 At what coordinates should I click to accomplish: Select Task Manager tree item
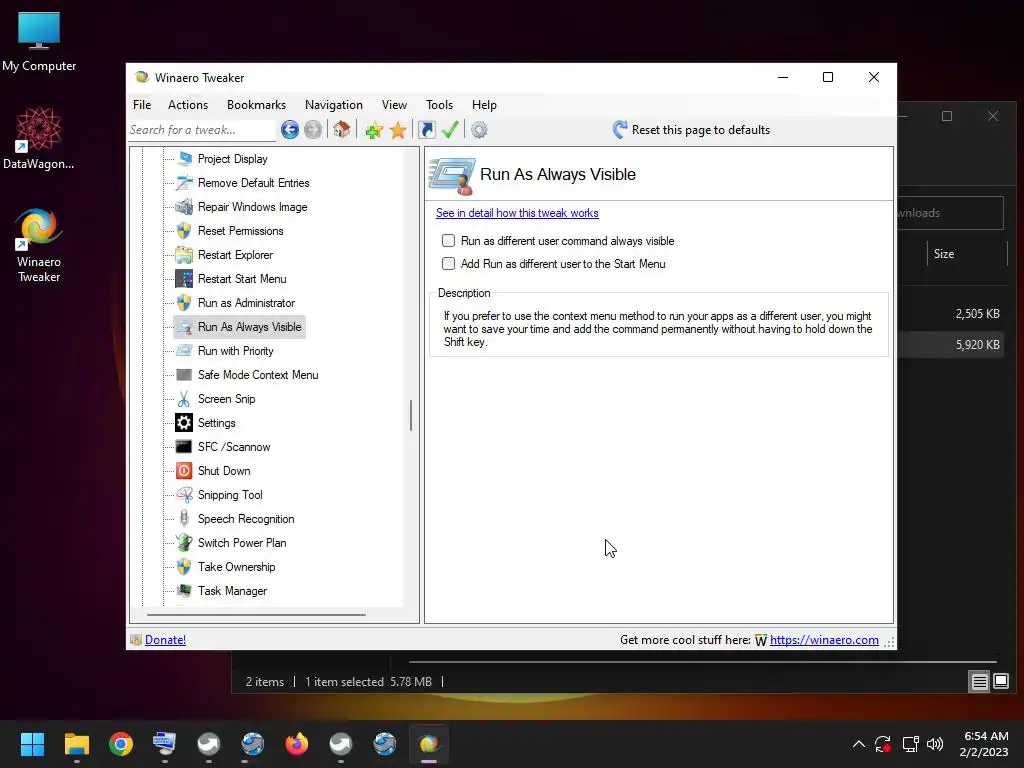point(232,591)
